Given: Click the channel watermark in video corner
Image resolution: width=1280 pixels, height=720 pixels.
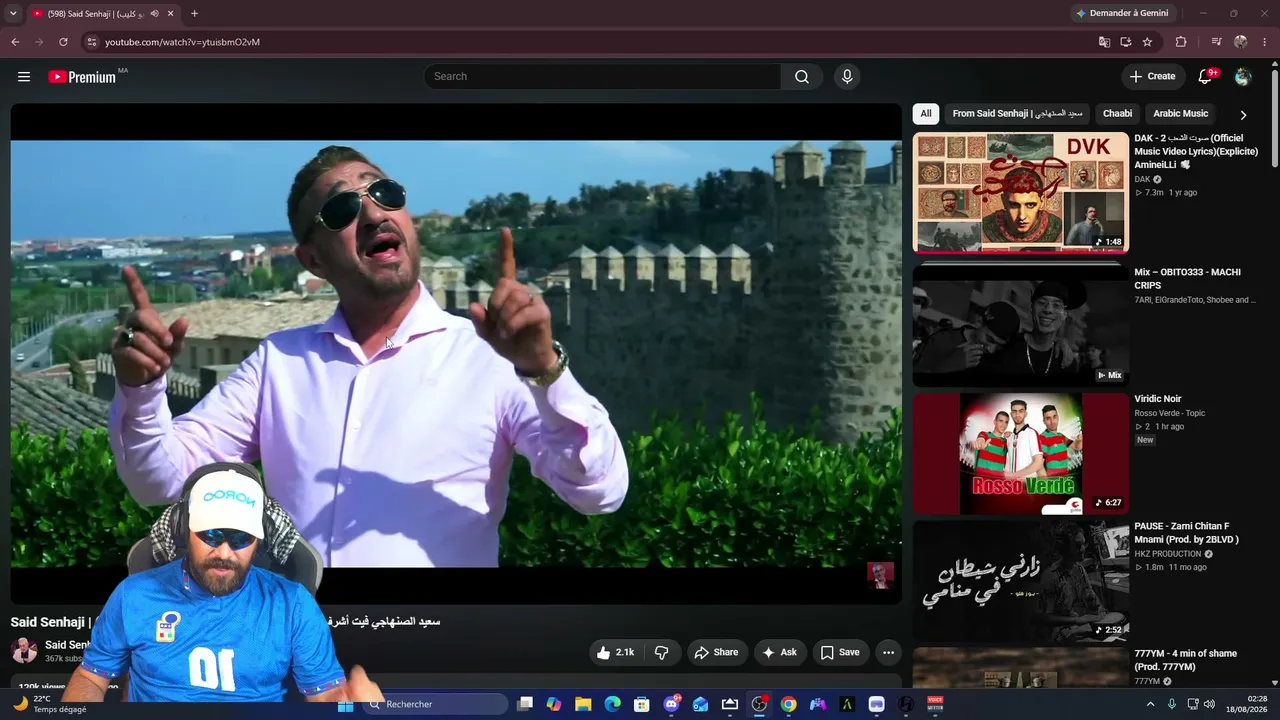Looking at the screenshot, I should click(x=880, y=575).
